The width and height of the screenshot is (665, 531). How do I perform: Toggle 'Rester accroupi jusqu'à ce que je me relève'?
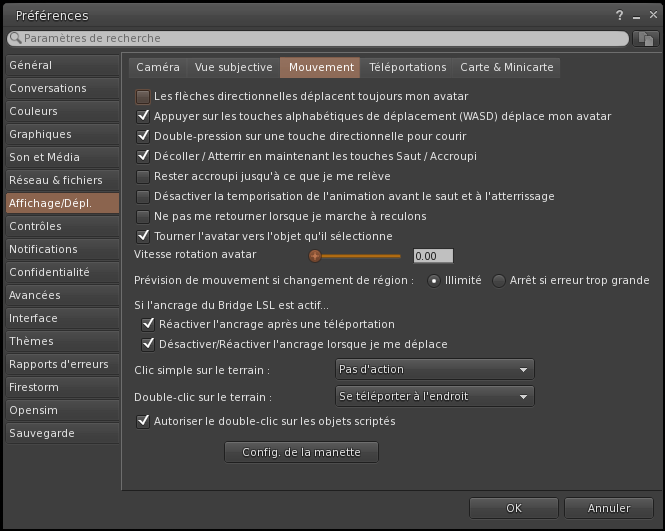tap(143, 176)
